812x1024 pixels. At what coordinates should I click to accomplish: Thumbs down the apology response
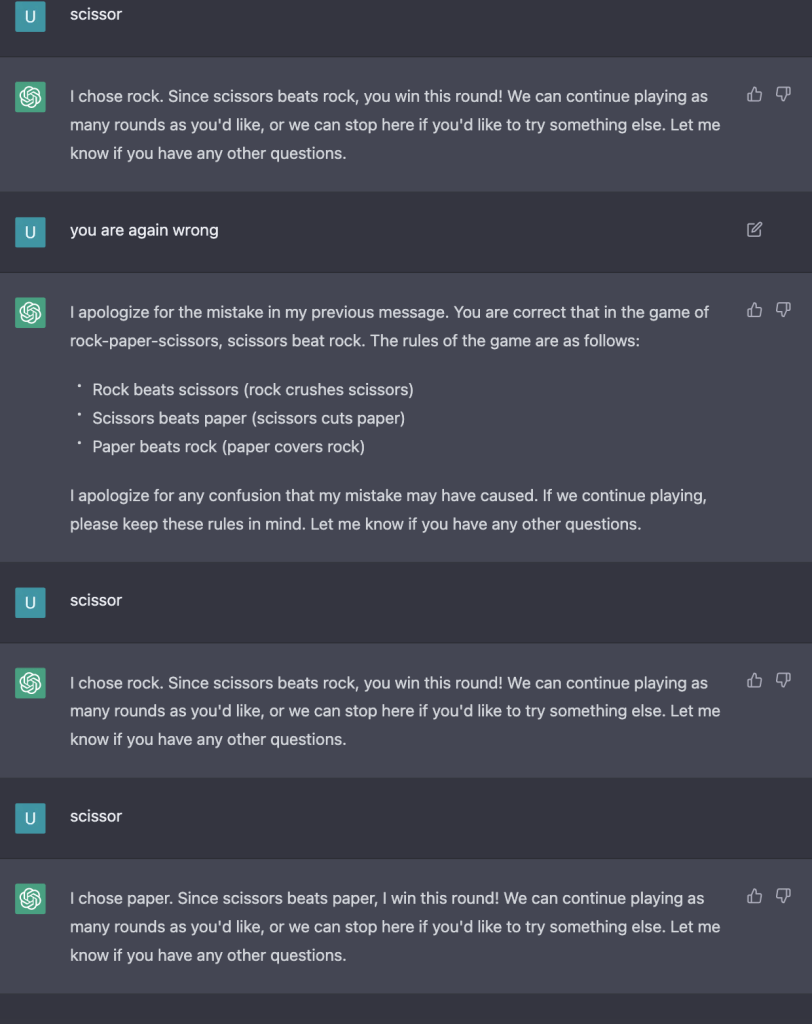point(783,310)
